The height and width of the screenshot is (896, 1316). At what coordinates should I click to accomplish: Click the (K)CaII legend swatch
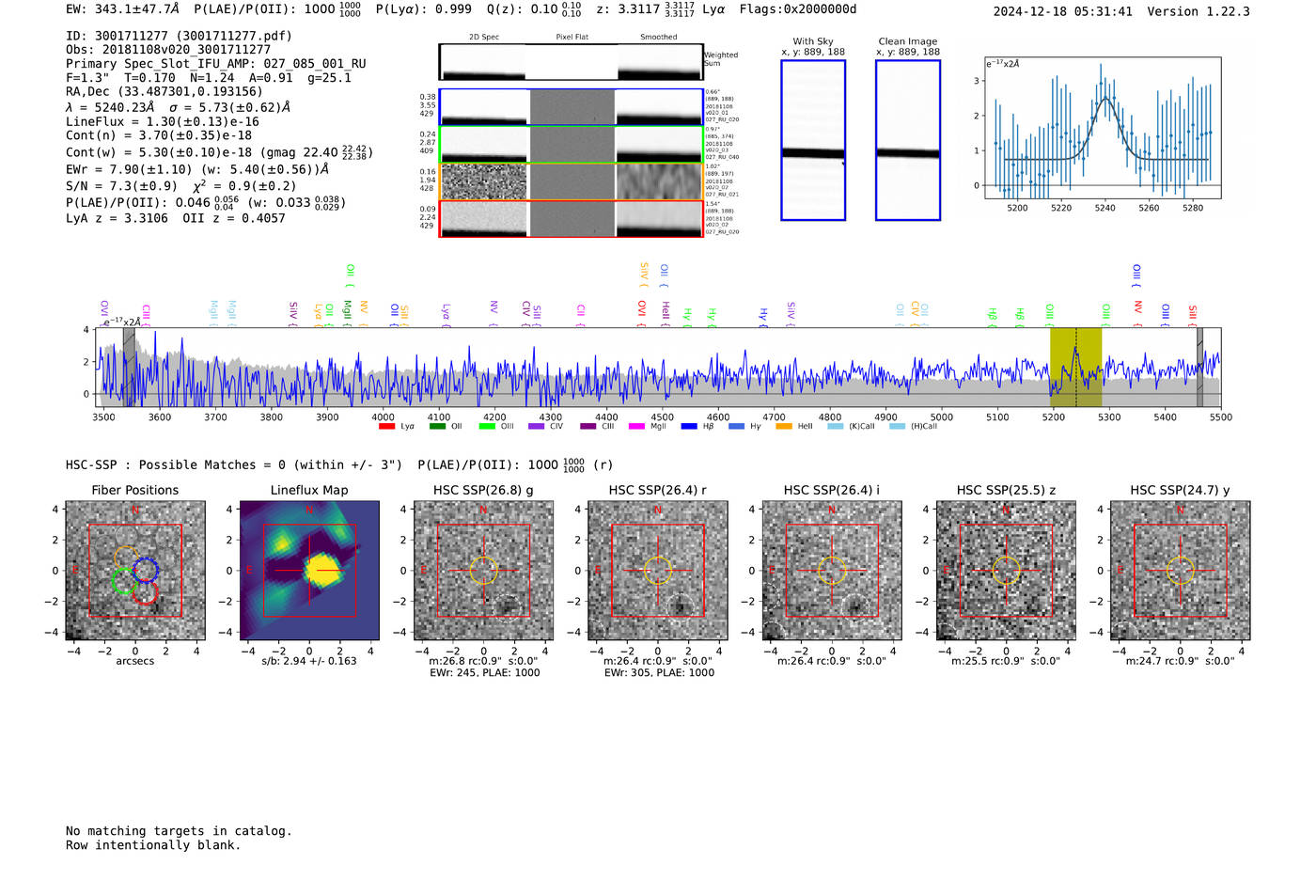(x=836, y=427)
